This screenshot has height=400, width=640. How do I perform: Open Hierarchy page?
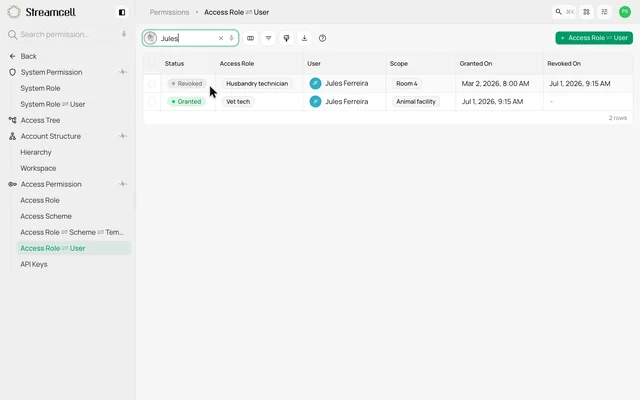click(x=36, y=152)
